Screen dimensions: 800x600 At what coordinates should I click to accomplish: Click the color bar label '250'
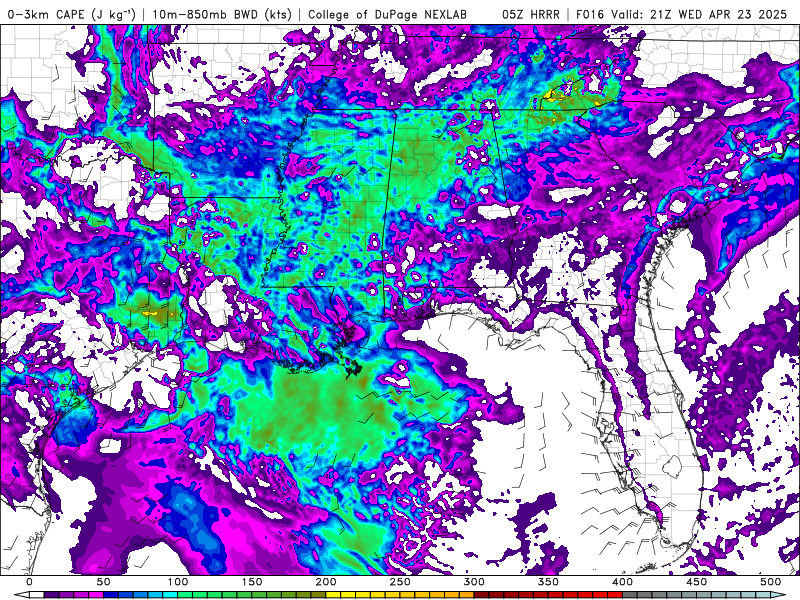[x=399, y=582]
